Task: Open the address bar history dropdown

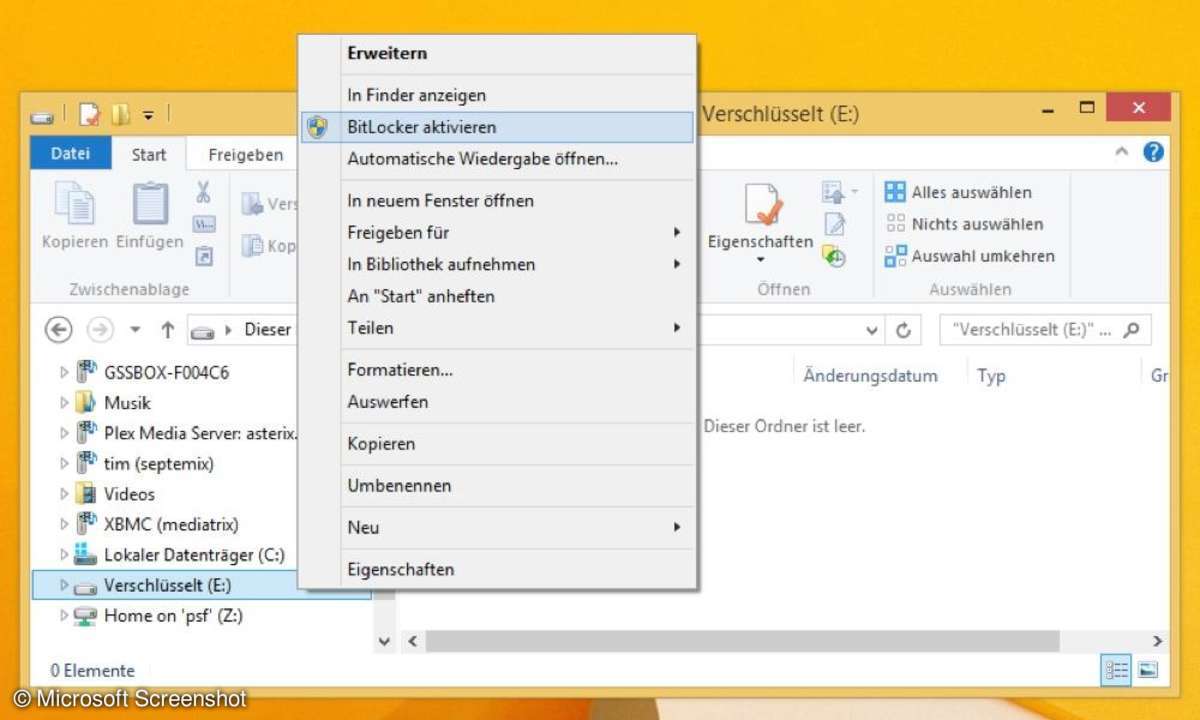Action: click(x=872, y=330)
